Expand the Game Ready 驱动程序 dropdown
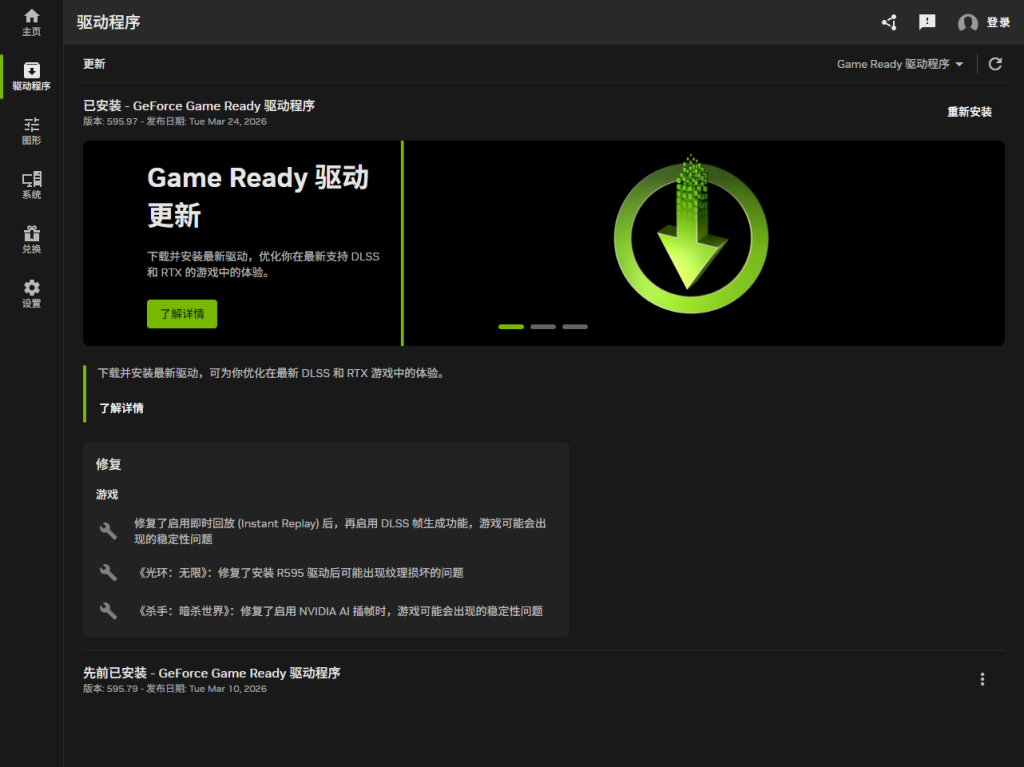 pyautogui.click(x=900, y=64)
